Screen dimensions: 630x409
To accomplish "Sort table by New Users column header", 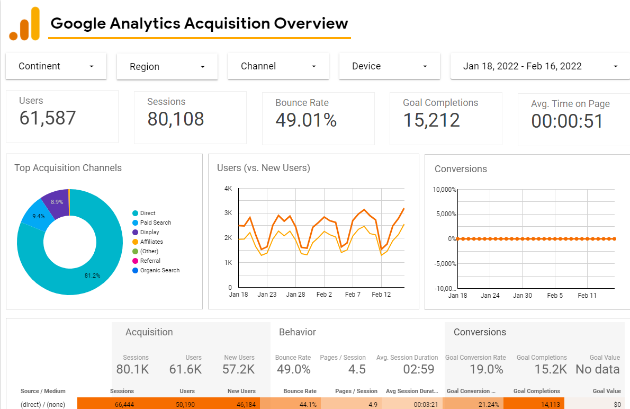I will (x=241, y=391).
